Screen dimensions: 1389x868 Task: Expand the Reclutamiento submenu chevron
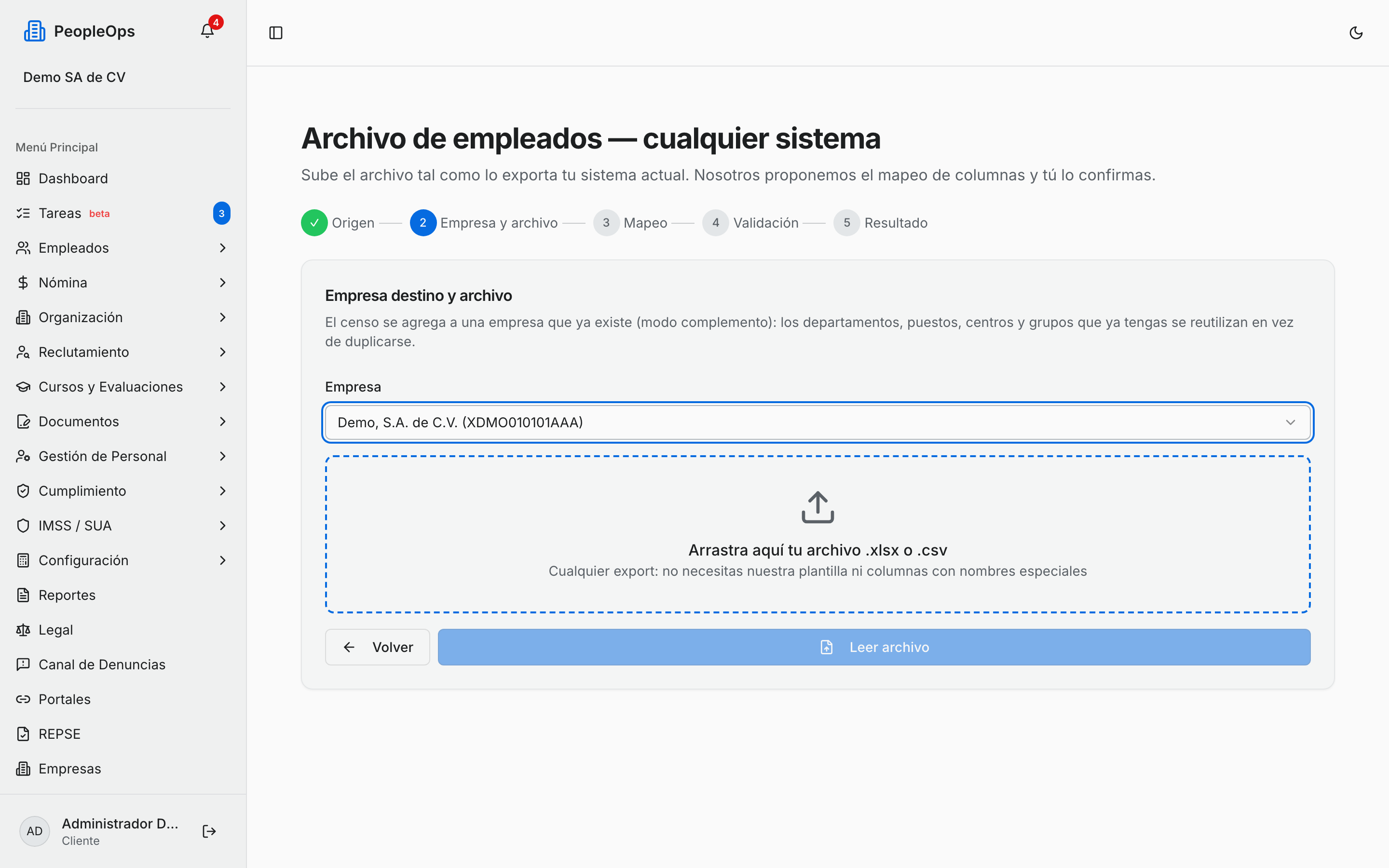click(x=223, y=352)
